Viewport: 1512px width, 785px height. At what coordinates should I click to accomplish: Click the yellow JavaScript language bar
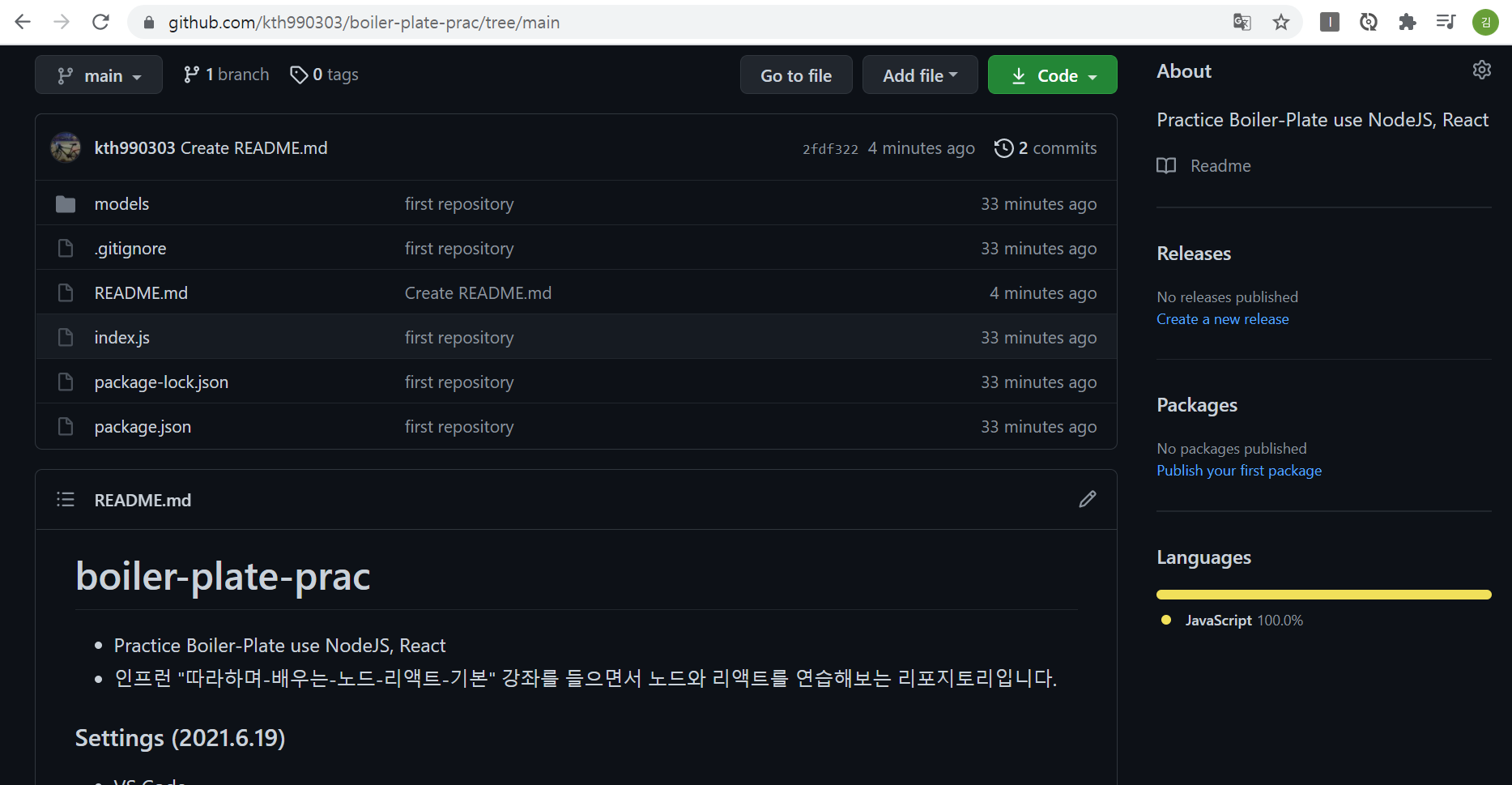click(1323, 595)
